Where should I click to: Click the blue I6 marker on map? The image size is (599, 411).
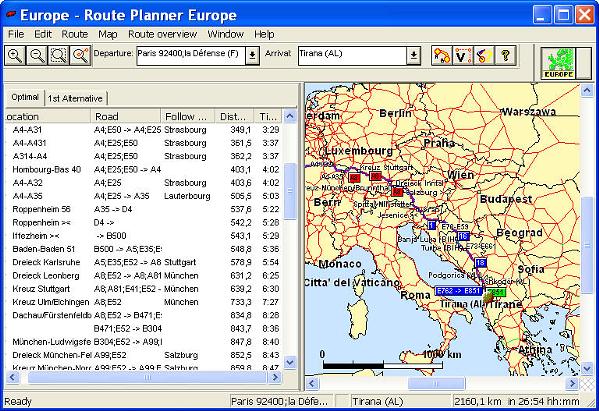pyautogui.click(x=463, y=236)
